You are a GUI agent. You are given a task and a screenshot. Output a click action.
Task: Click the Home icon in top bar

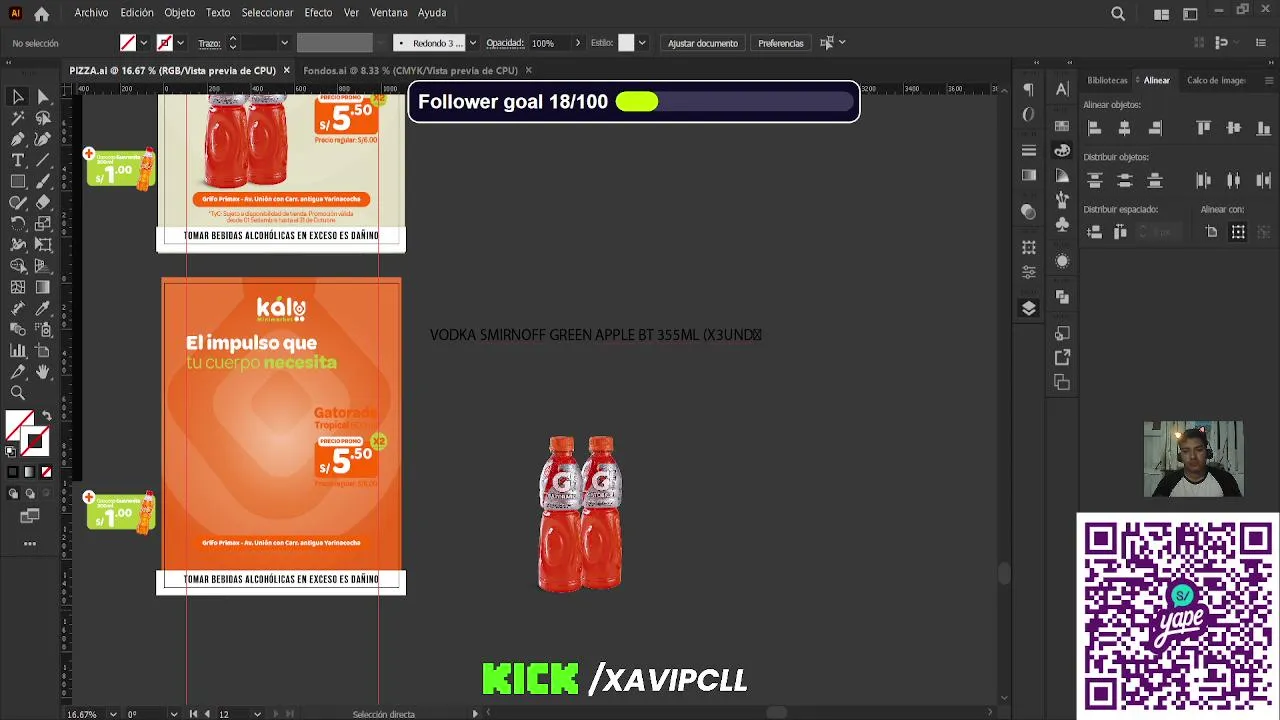(x=41, y=14)
